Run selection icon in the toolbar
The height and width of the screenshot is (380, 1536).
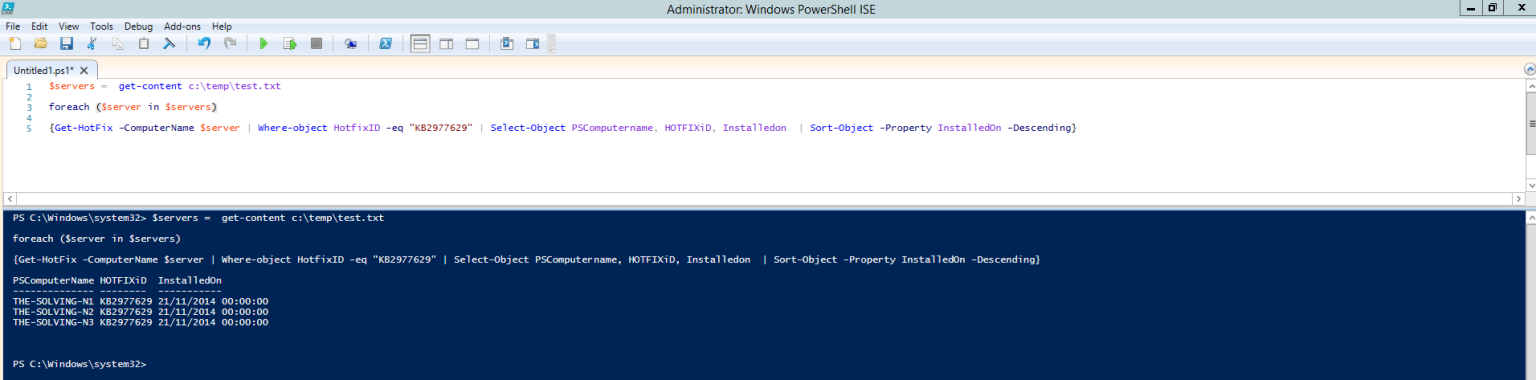click(x=290, y=43)
